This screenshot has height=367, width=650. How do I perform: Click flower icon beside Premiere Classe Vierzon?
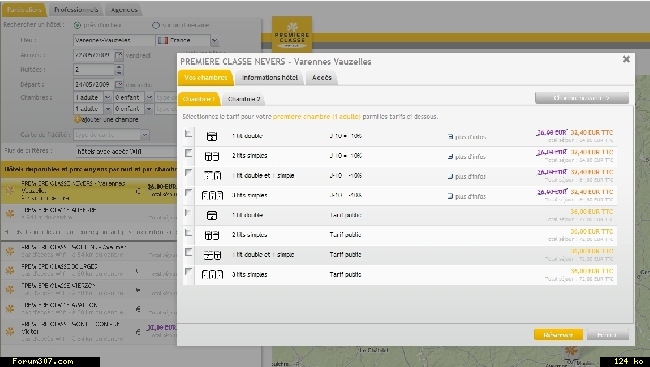(x=10, y=289)
